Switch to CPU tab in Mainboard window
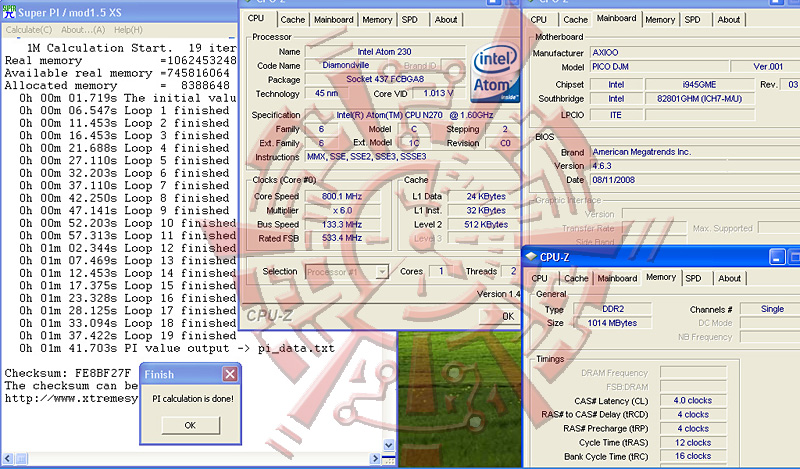Image resolution: width=800 pixels, height=469 pixels. tap(539, 19)
